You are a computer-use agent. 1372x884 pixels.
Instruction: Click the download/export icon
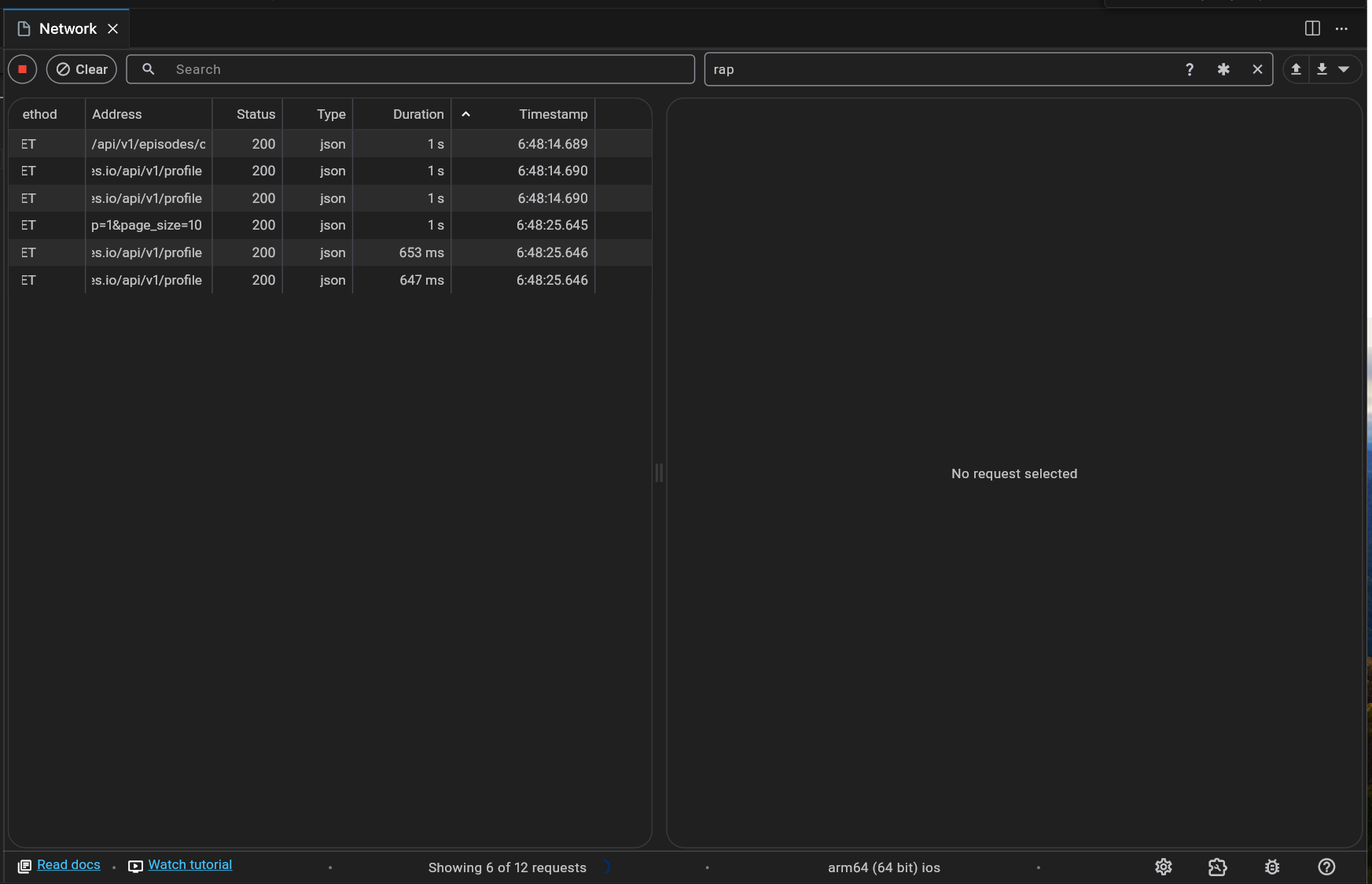click(x=1322, y=69)
